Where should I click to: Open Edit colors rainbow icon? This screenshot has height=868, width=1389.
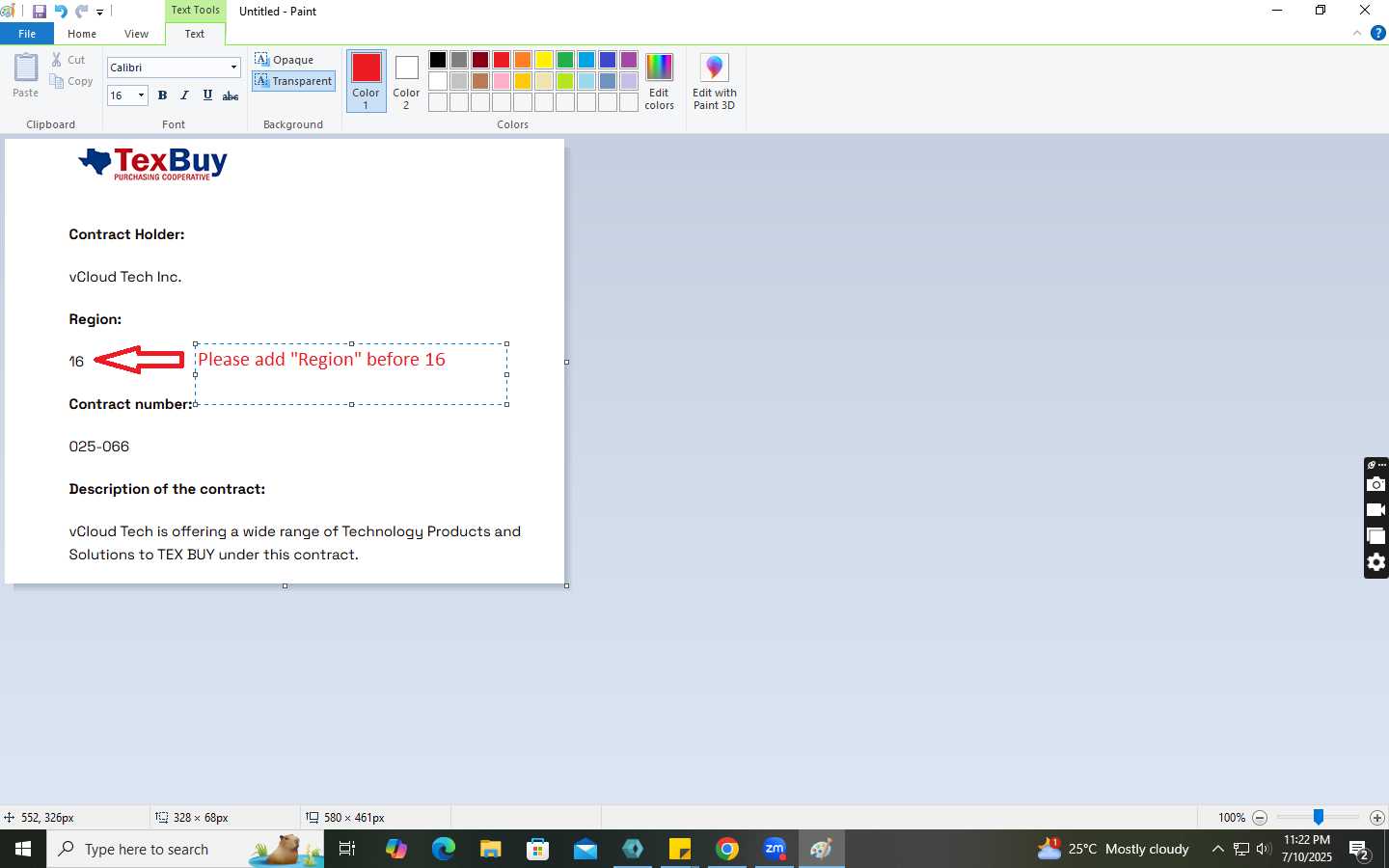tap(659, 68)
